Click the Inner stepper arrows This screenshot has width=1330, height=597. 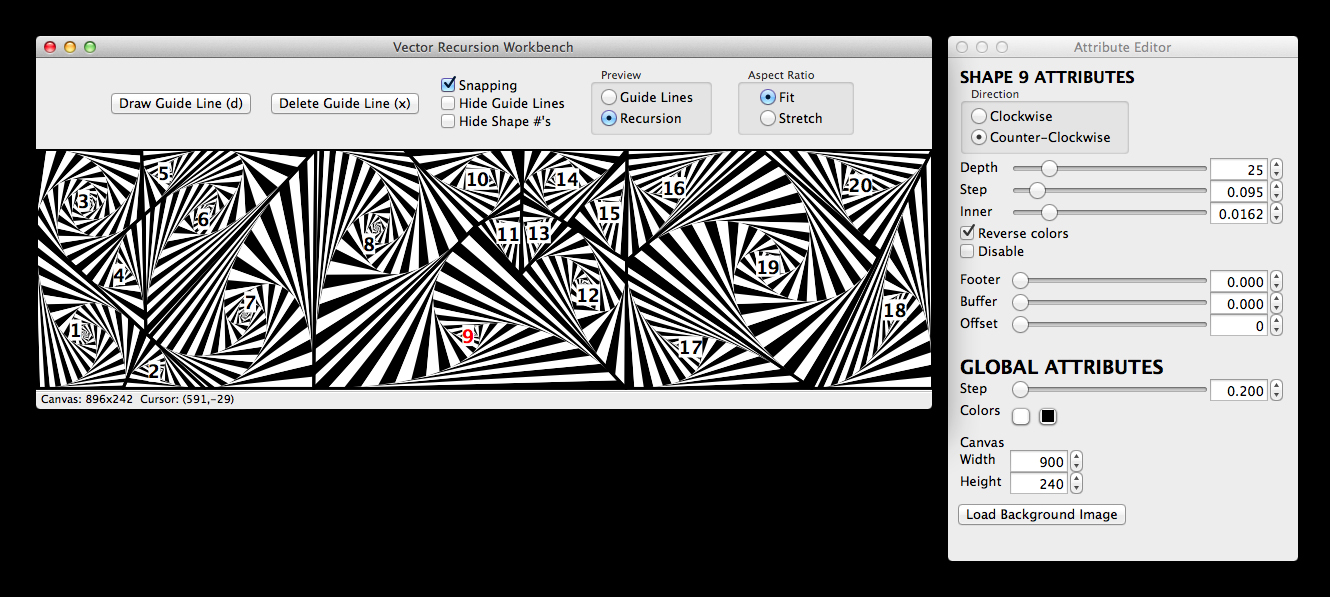click(x=1276, y=213)
